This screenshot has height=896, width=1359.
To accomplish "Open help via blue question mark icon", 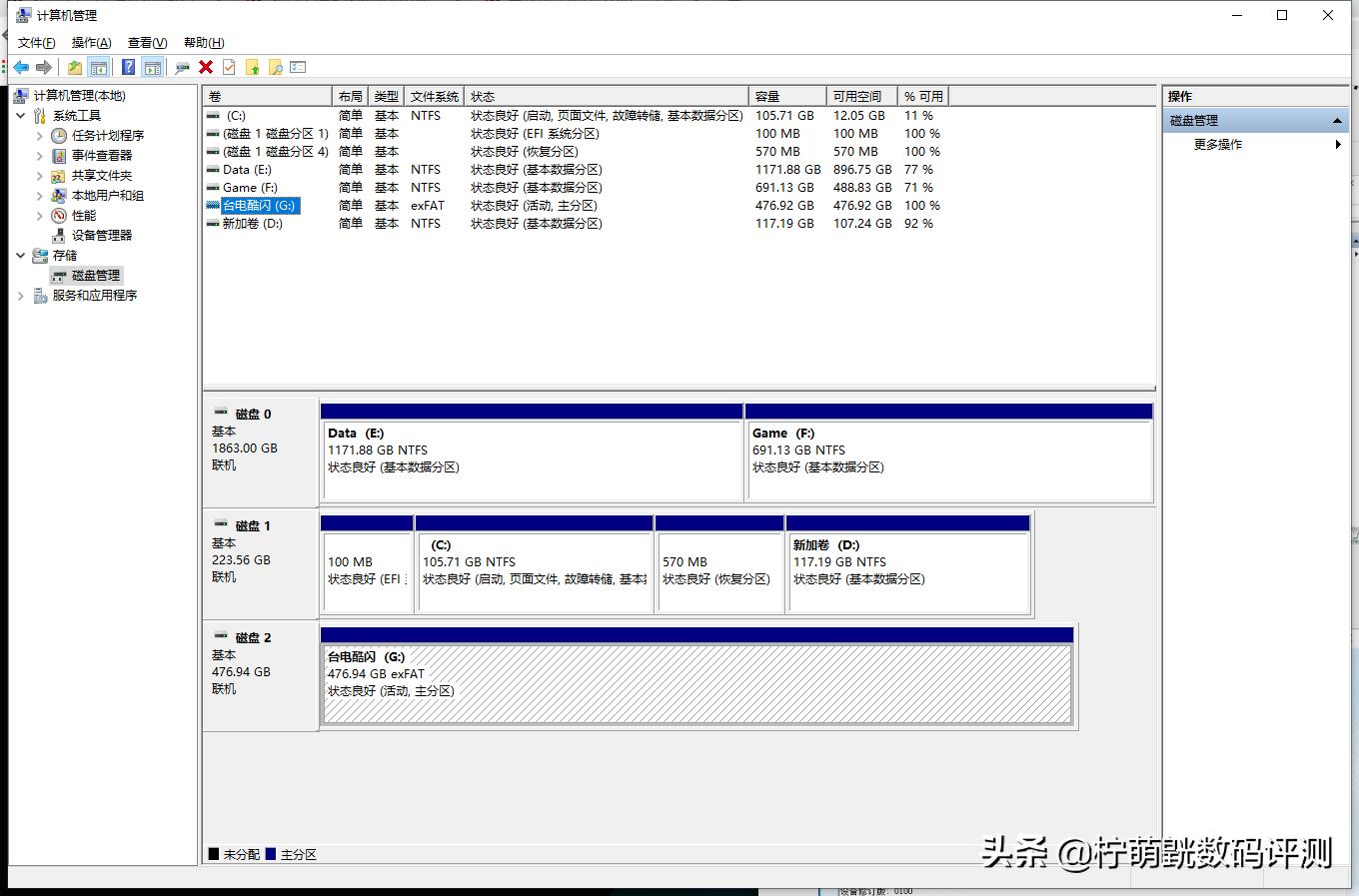I will click(x=128, y=68).
